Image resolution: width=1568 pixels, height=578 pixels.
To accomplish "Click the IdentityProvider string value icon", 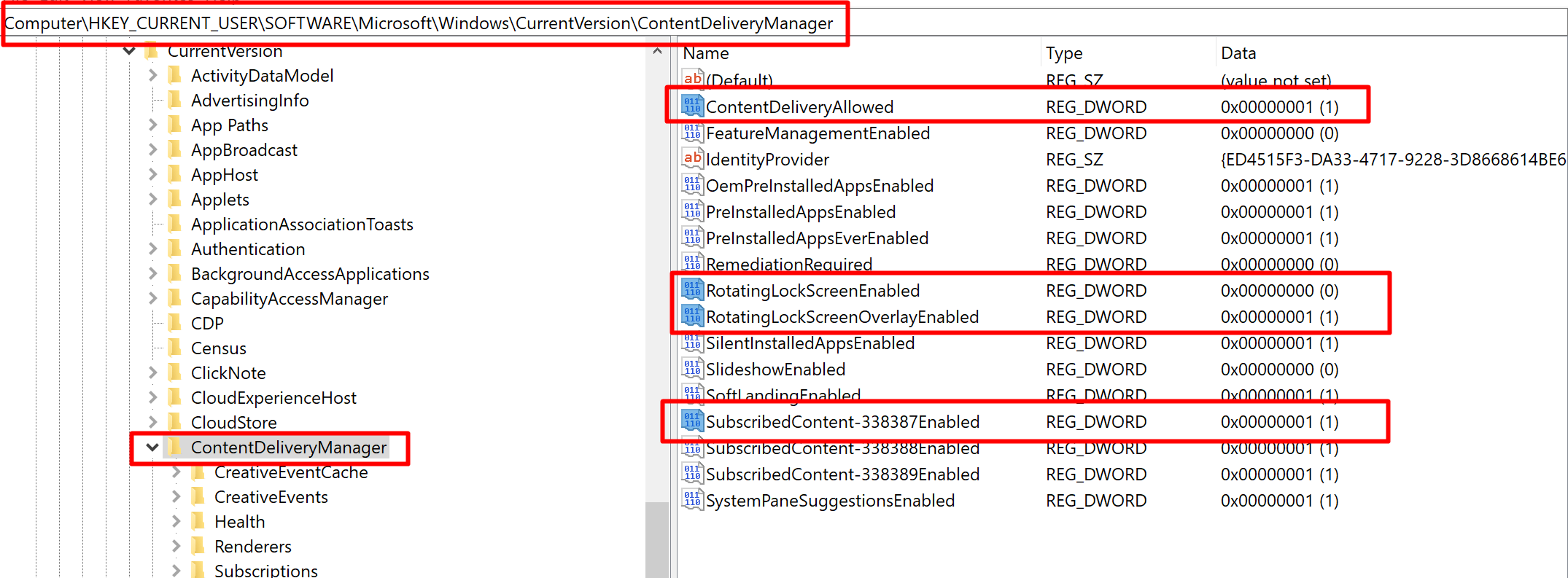I will coord(692,159).
